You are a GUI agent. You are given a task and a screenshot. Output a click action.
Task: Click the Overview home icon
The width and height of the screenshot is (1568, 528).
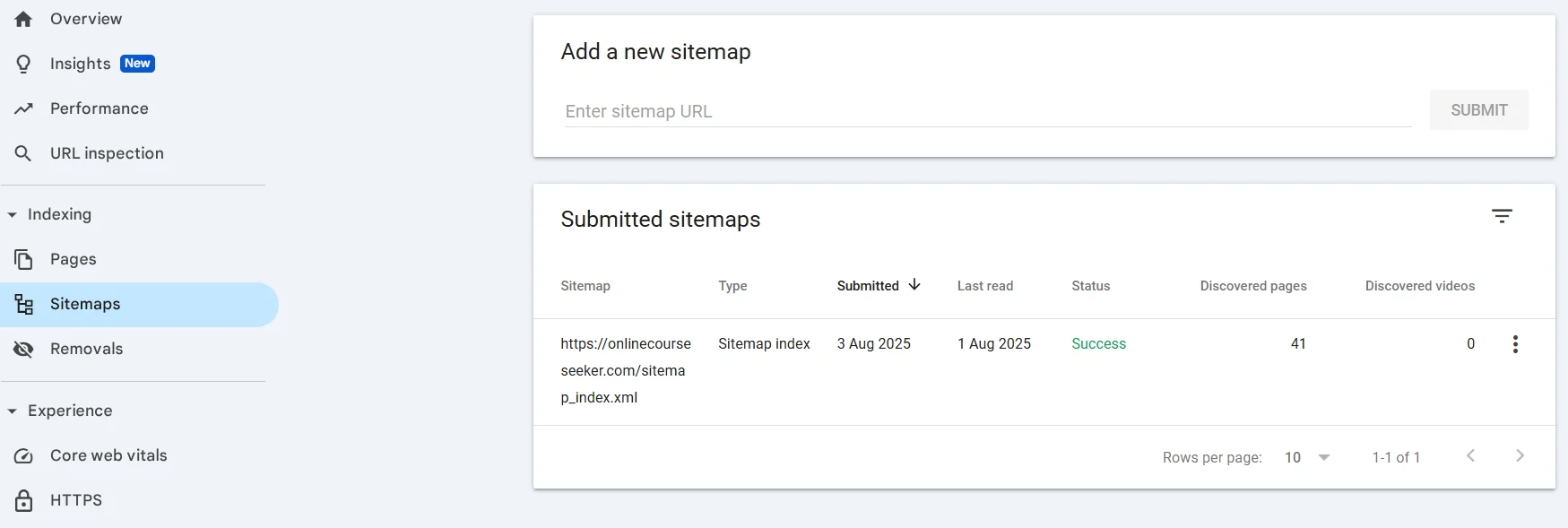pyautogui.click(x=23, y=19)
